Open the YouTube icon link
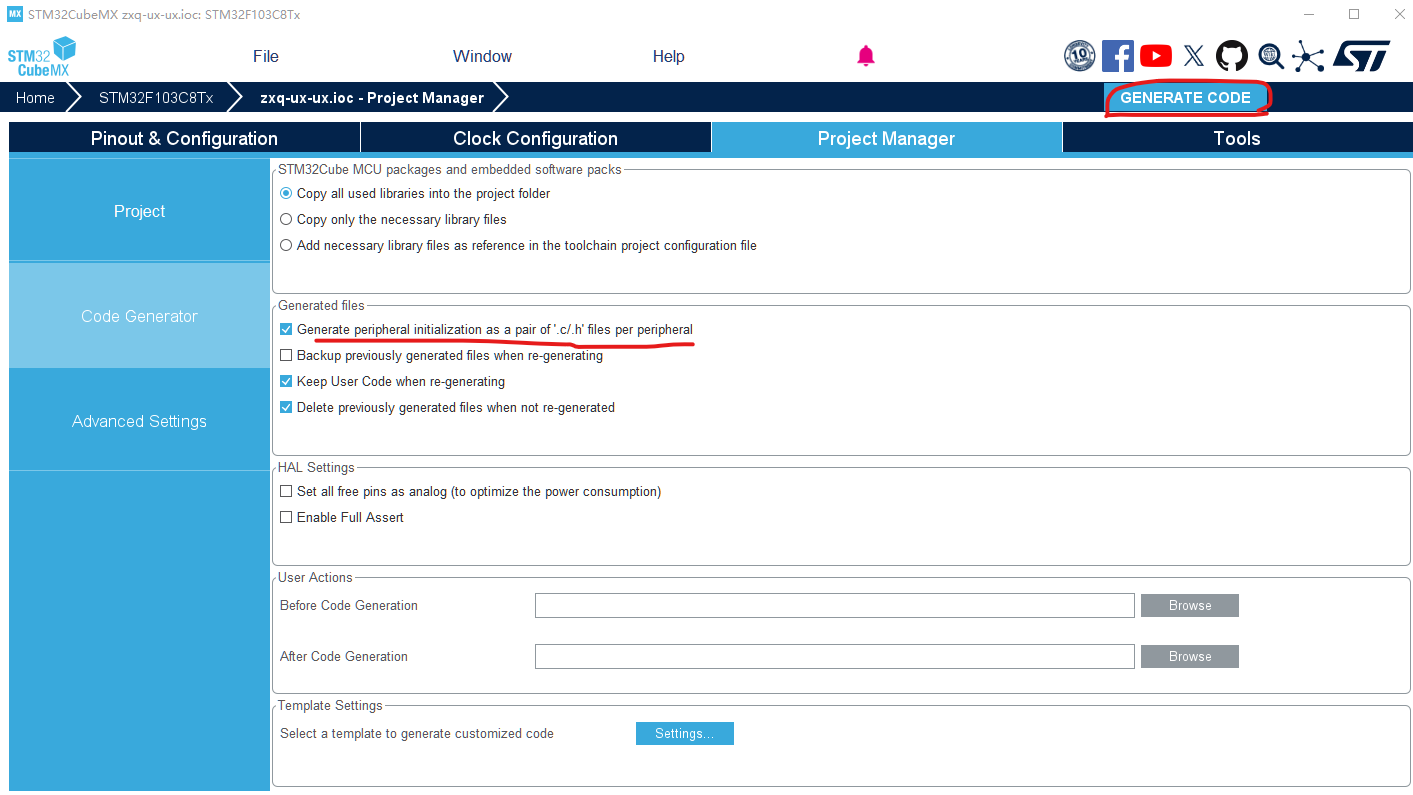The height and width of the screenshot is (795, 1413). click(1156, 56)
